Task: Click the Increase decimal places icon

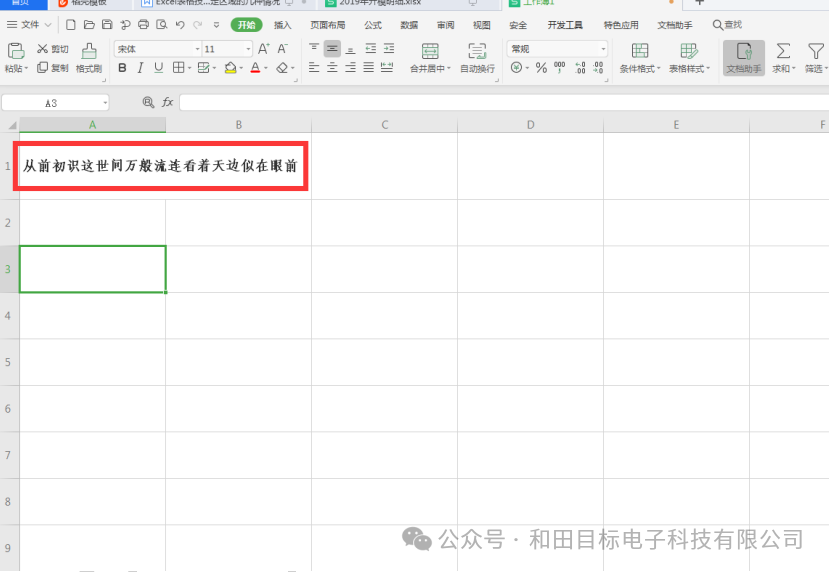Action: (580, 67)
